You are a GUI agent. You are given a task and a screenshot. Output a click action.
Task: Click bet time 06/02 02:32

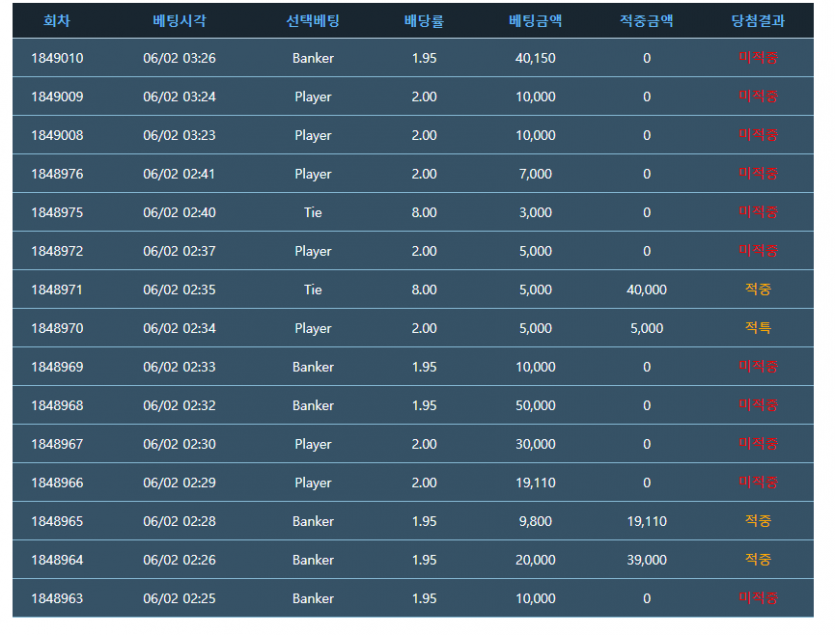pos(179,405)
